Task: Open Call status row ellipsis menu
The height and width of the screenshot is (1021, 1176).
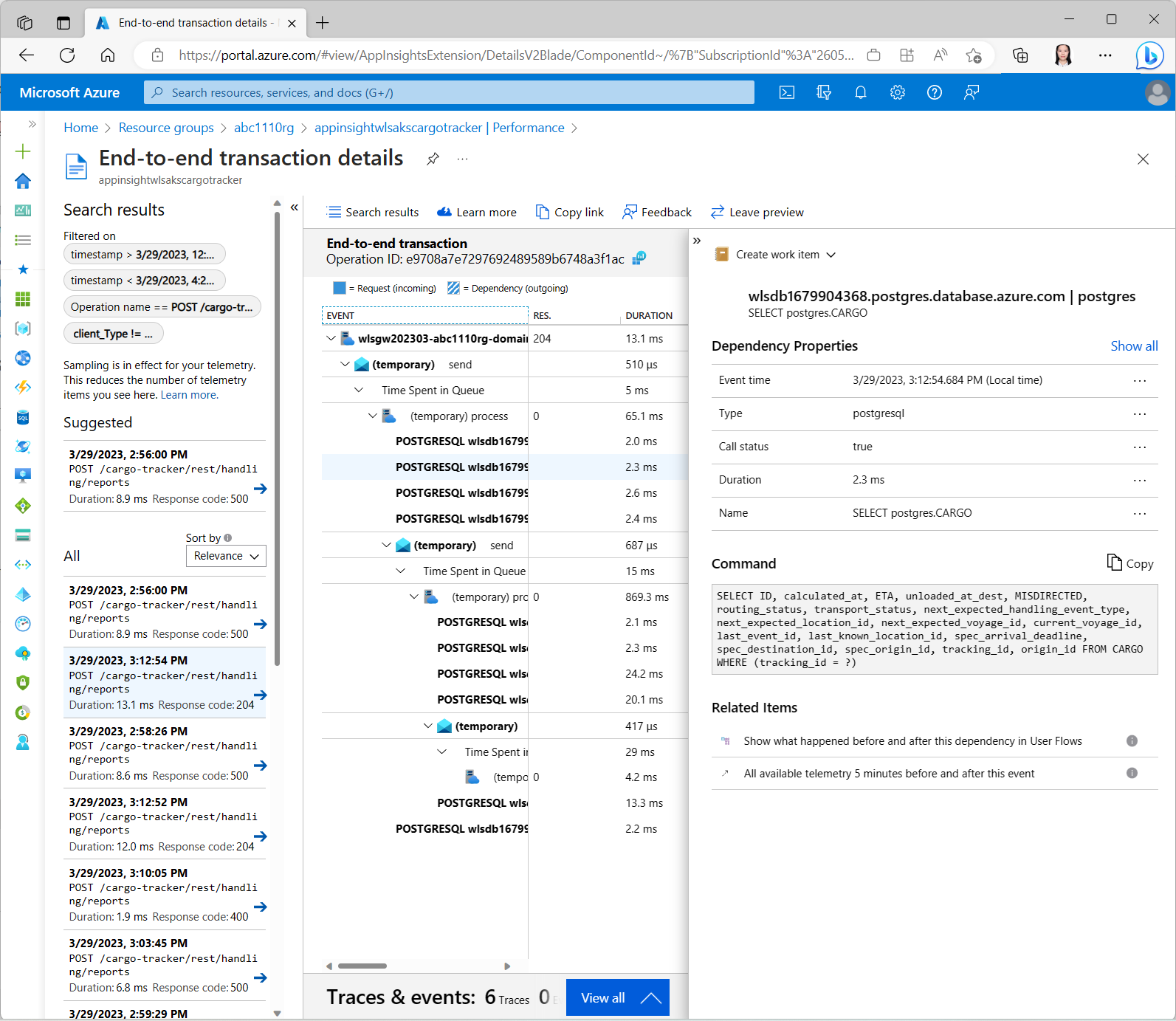Action: point(1140,447)
